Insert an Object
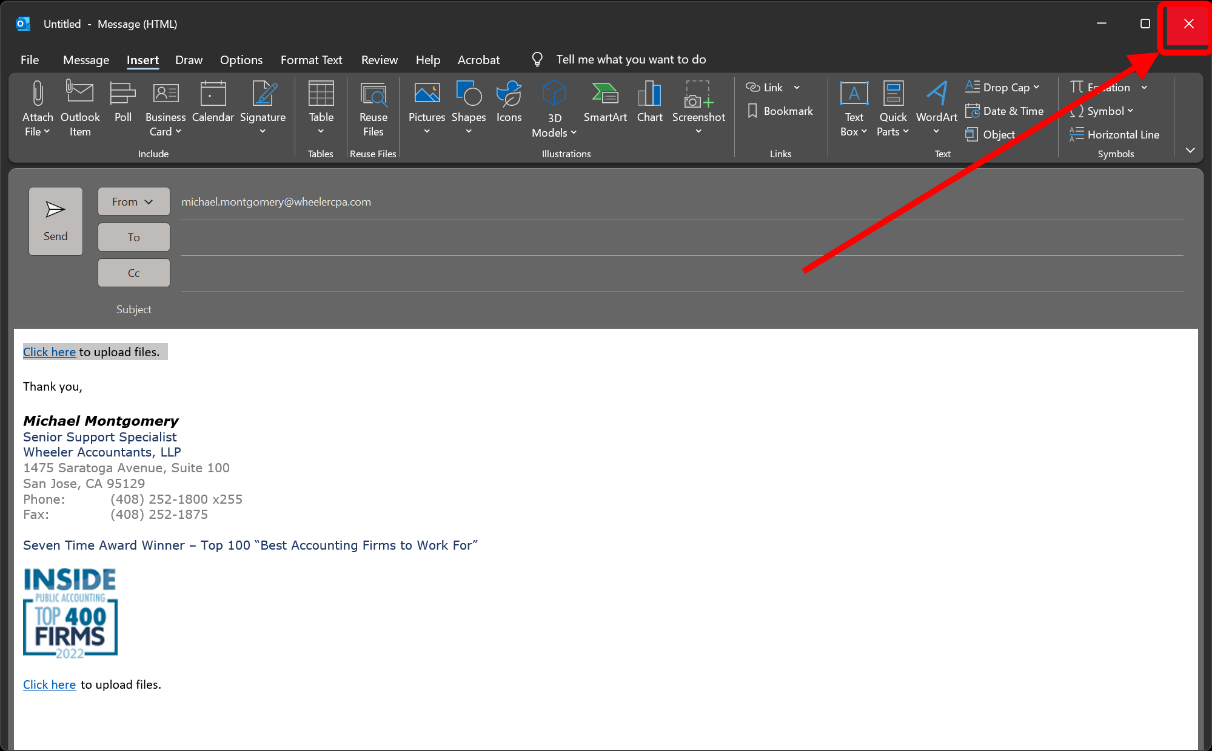Image resolution: width=1212 pixels, height=751 pixels. pos(990,134)
